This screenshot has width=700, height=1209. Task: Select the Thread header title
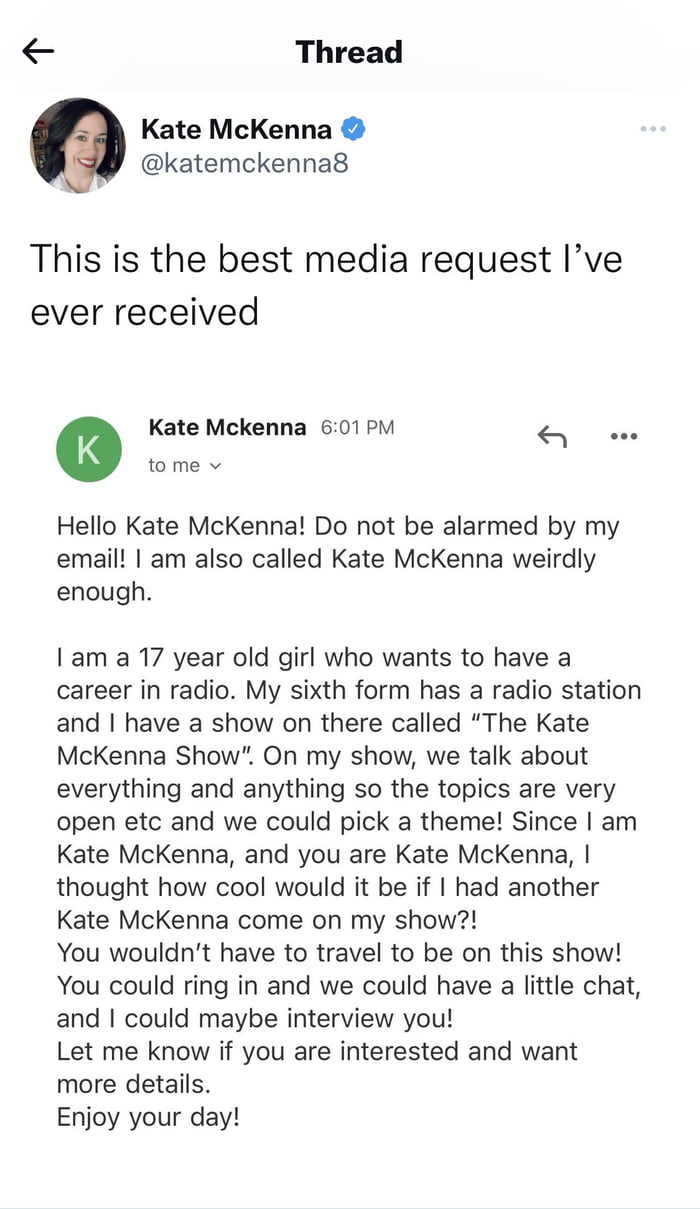348,51
